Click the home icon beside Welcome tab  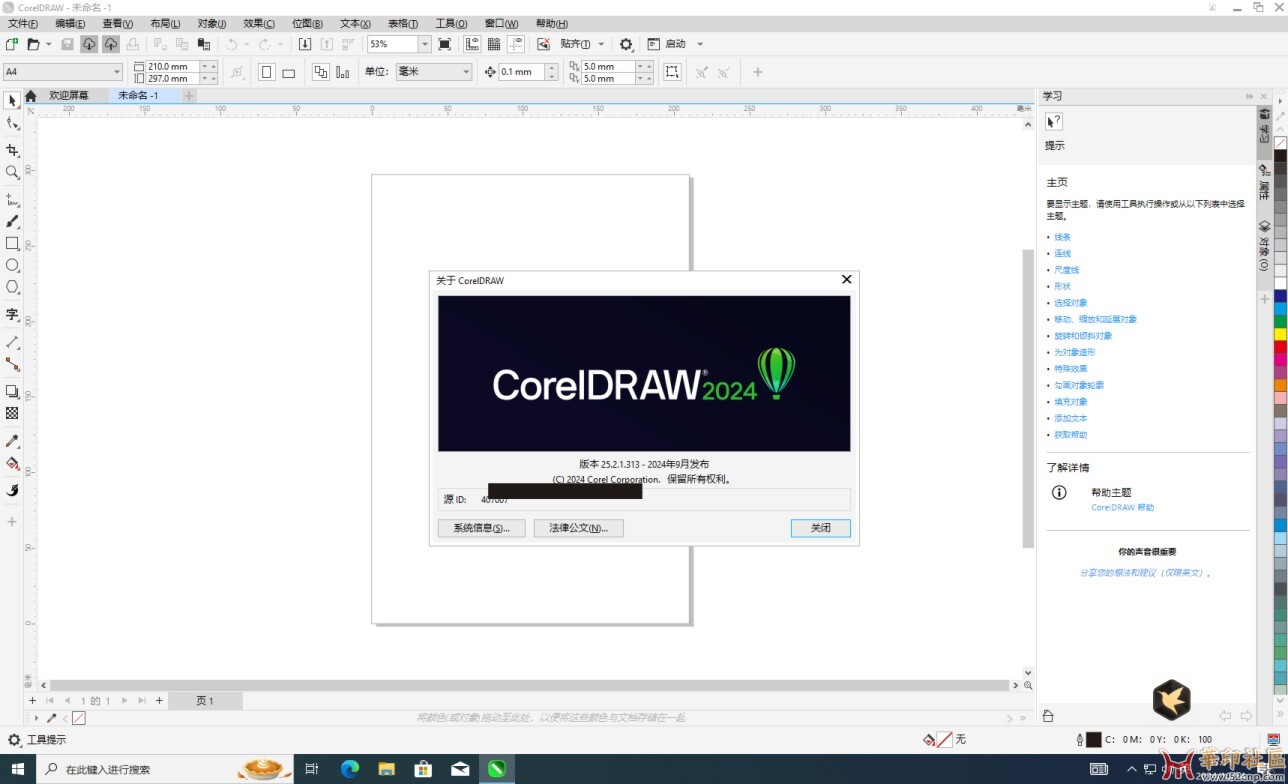click(x=31, y=96)
